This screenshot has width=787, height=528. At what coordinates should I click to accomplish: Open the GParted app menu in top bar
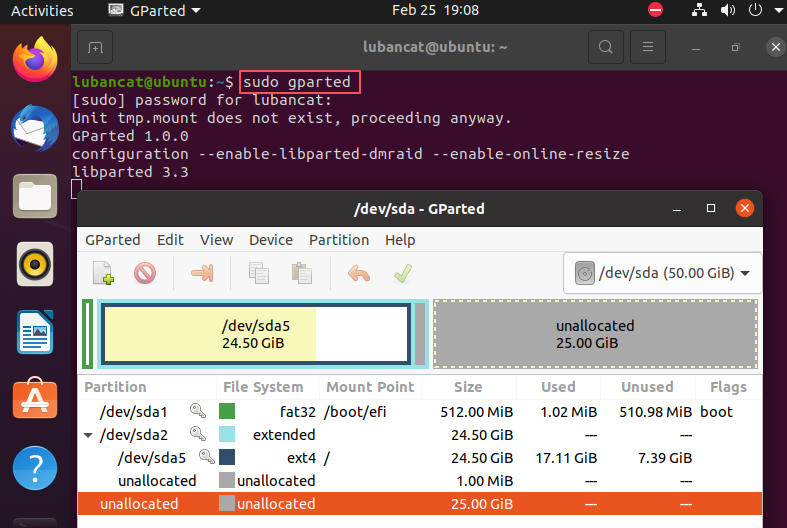point(153,10)
